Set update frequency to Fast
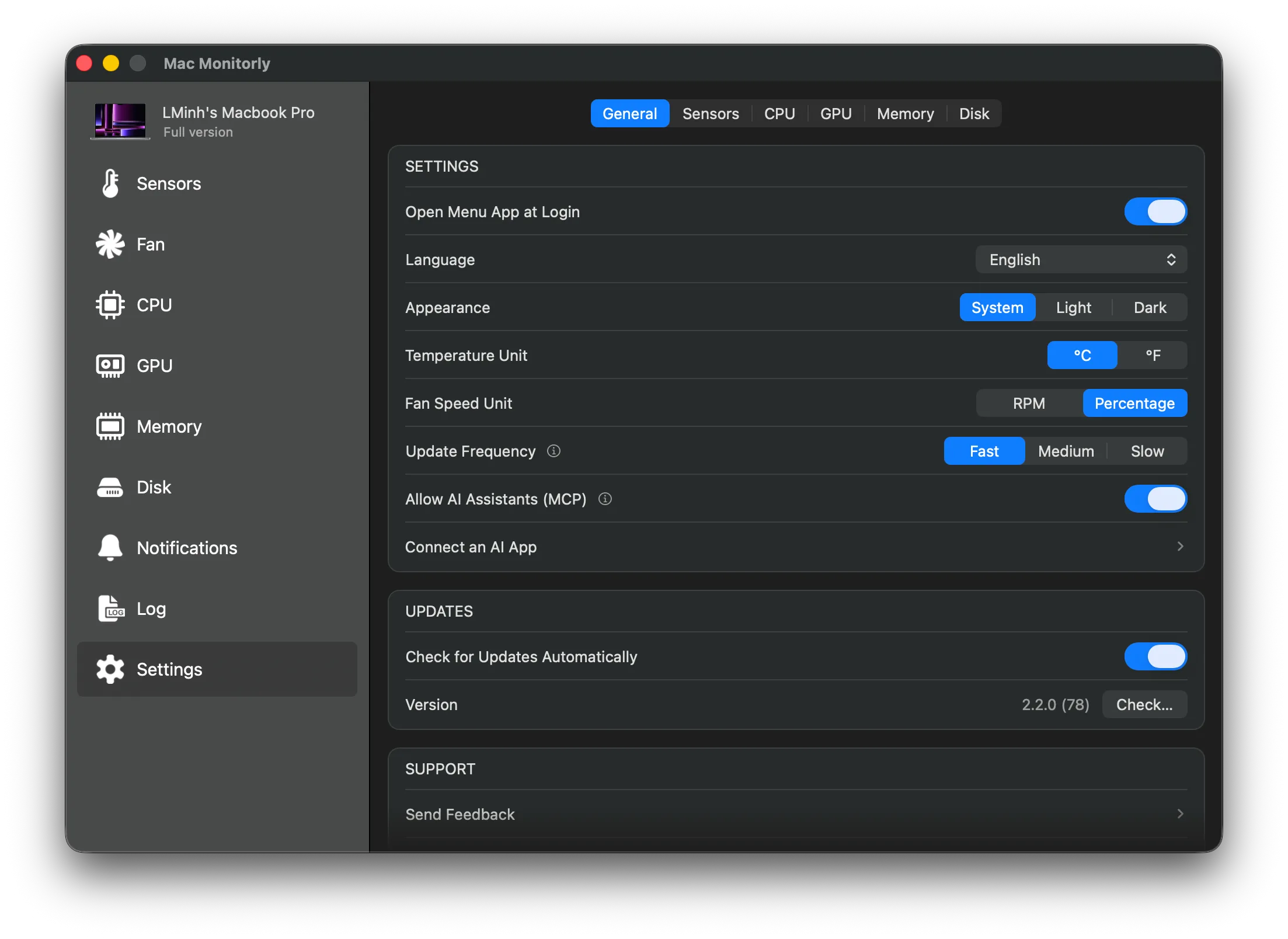The height and width of the screenshot is (939, 1288). [x=984, y=451]
